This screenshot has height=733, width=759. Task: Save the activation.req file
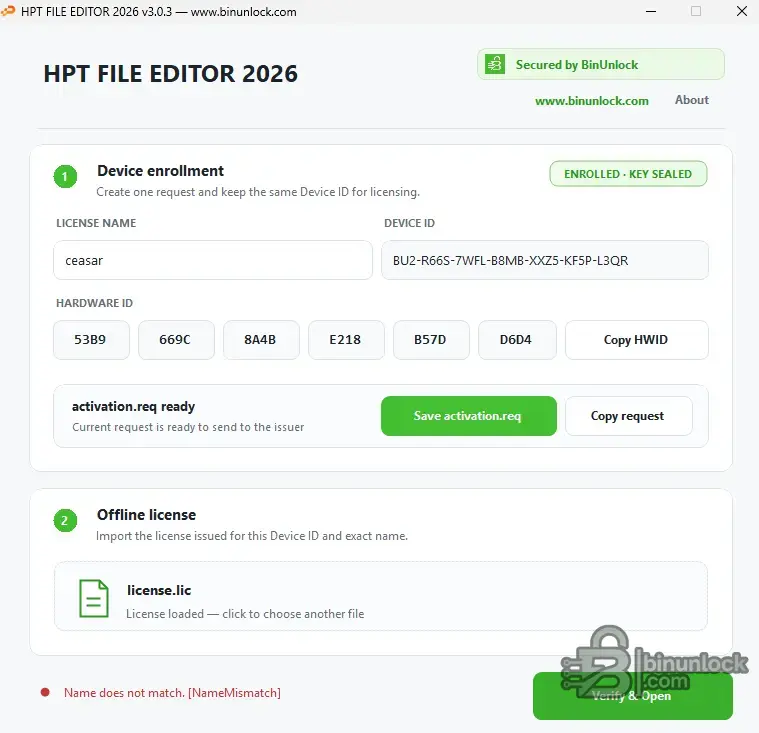pyautogui.click(x=469, y=416)
